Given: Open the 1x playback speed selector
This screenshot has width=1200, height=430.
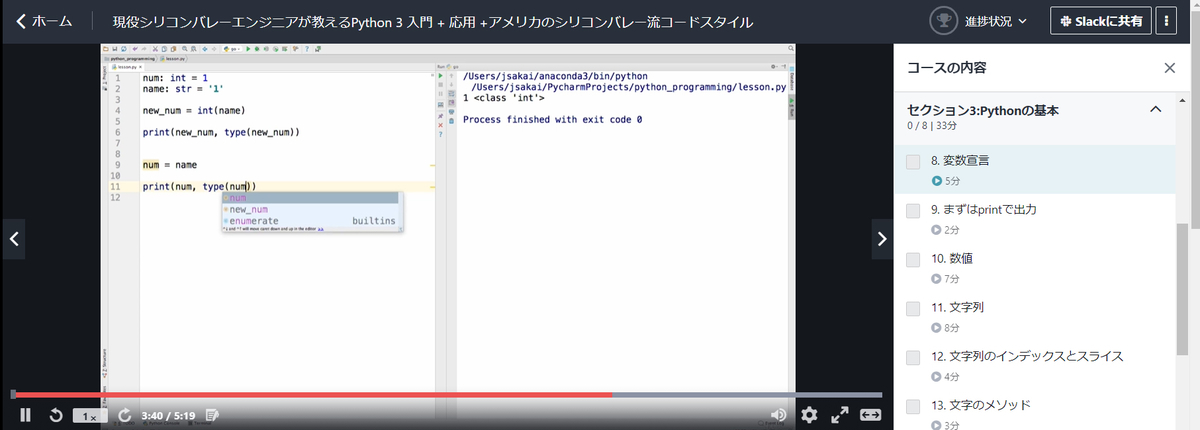Looking at the screenshot, I should pos(90,416).
